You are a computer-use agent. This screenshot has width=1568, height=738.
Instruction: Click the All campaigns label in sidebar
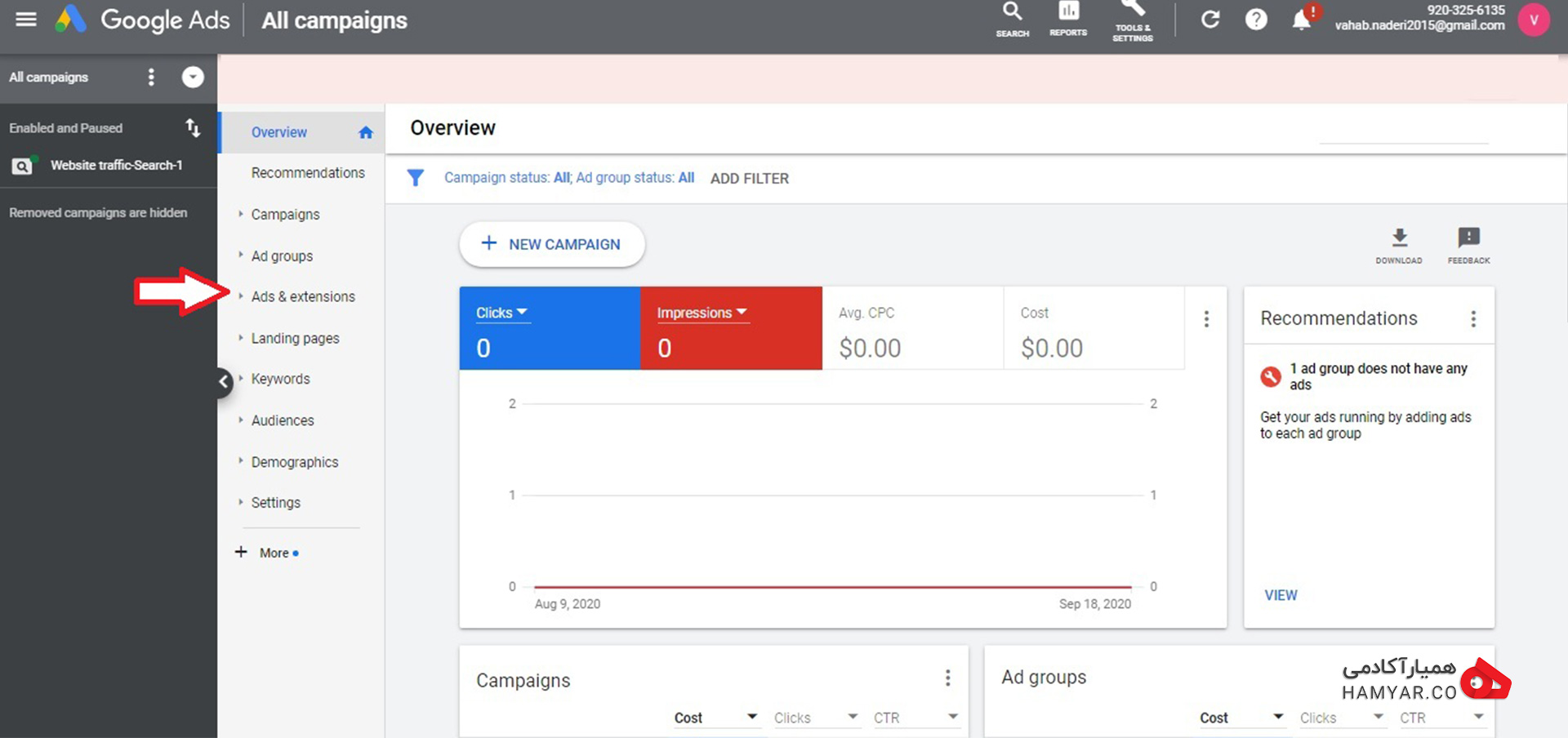point(48,78)
